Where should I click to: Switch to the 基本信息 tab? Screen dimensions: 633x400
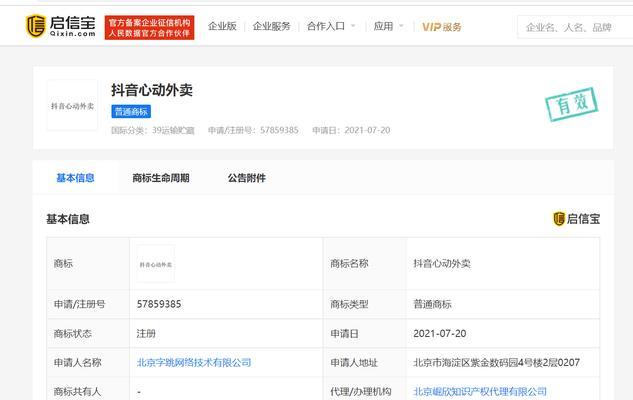pyautogui.click(x=75, y=178)
